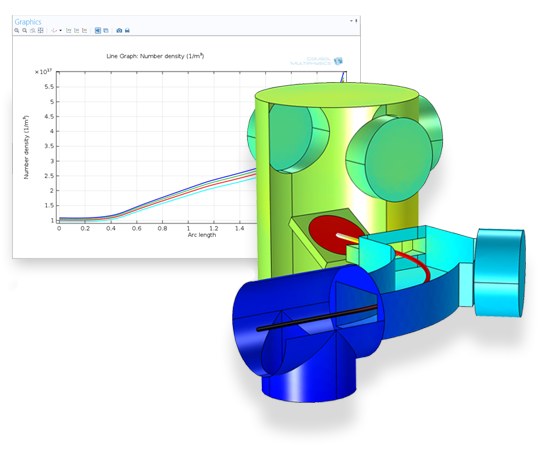Image resolution: width=550 pixels, height=450 pixels.
Task: Click the colored axis orientation icon
Action: (x=54, y=31)
